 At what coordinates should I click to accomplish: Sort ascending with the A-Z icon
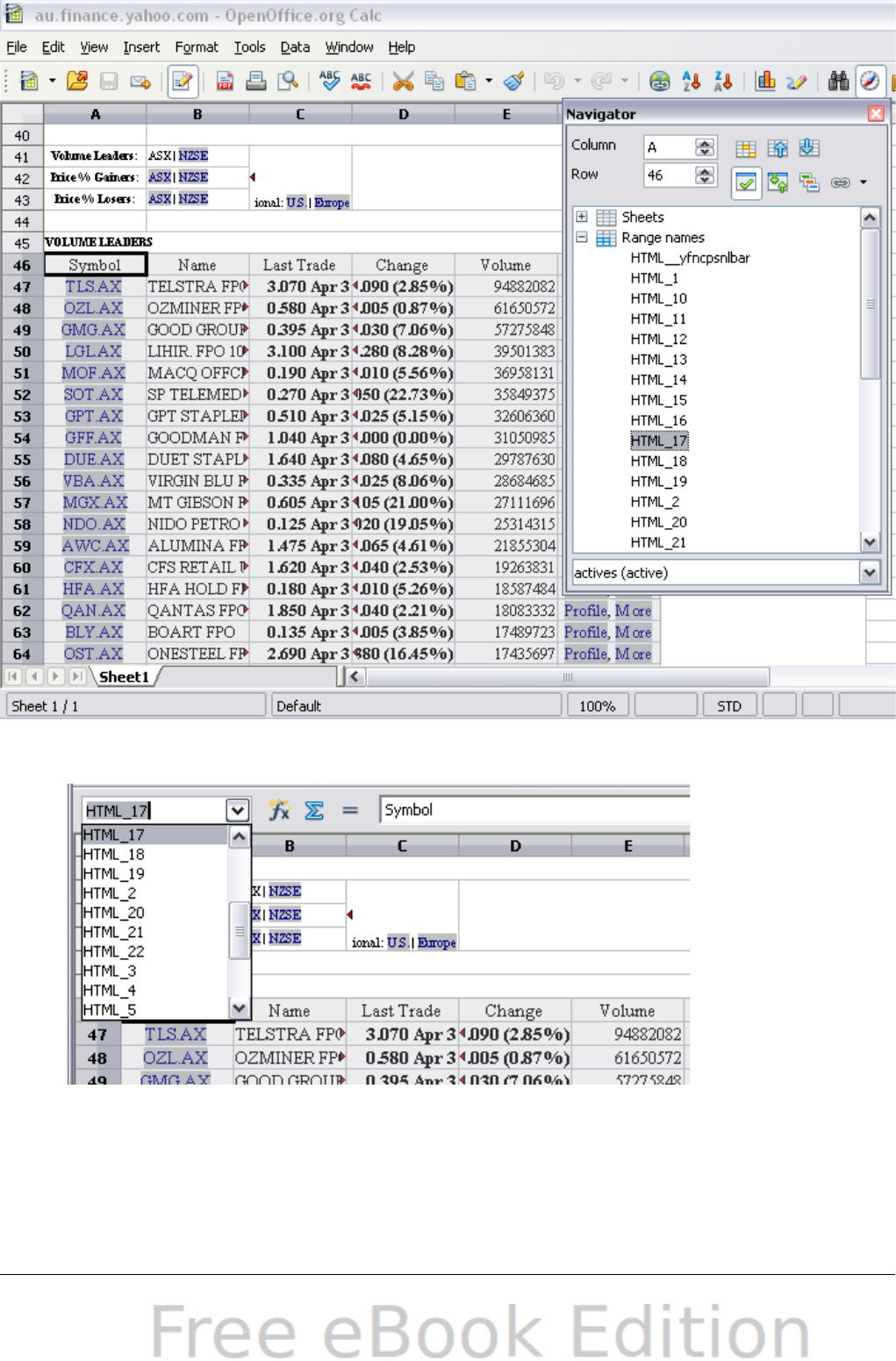[x=692, y=81]
